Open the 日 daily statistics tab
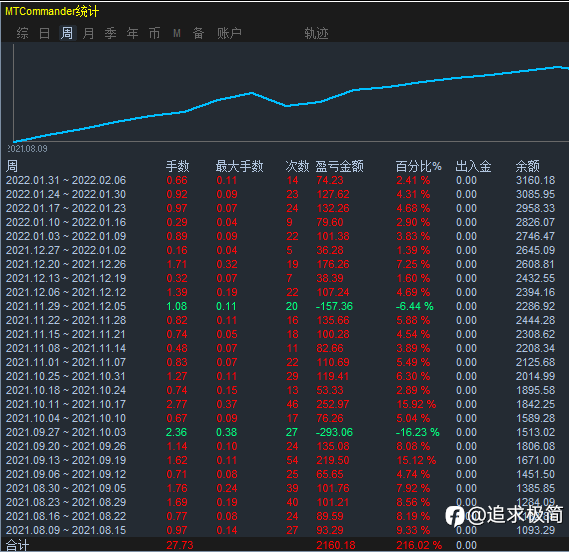The image size is (569, 552). click(x=45, y=33)
